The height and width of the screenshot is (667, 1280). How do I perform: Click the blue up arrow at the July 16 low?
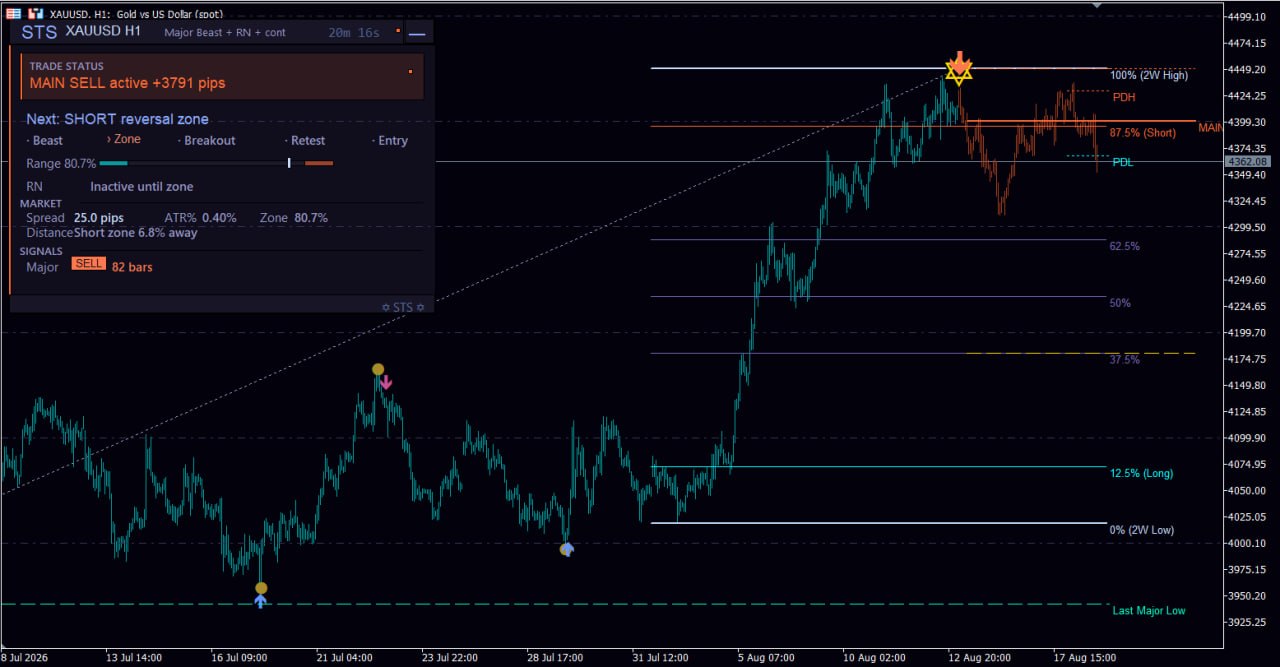261,601
